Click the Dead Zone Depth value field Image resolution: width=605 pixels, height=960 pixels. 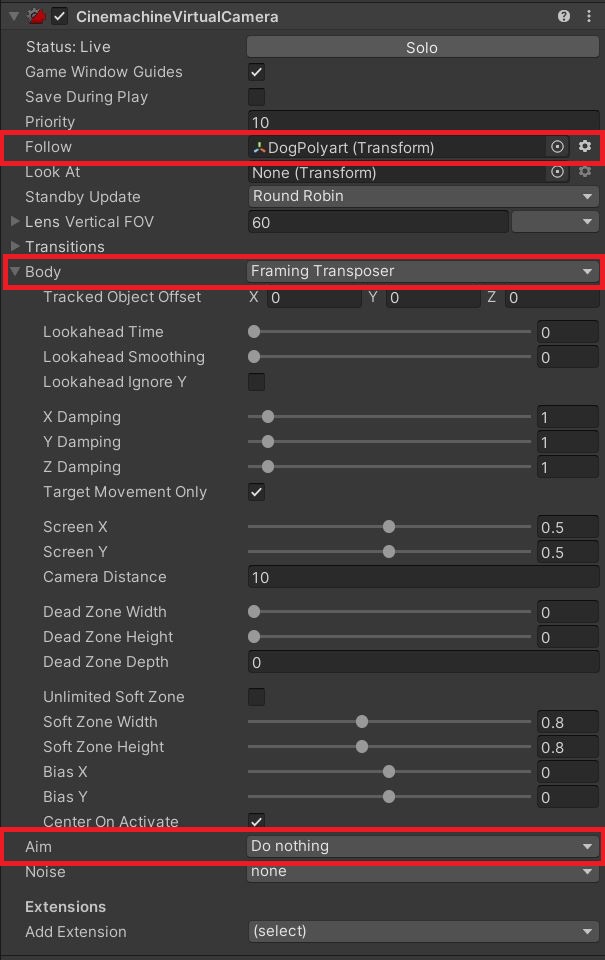point(423,662)
